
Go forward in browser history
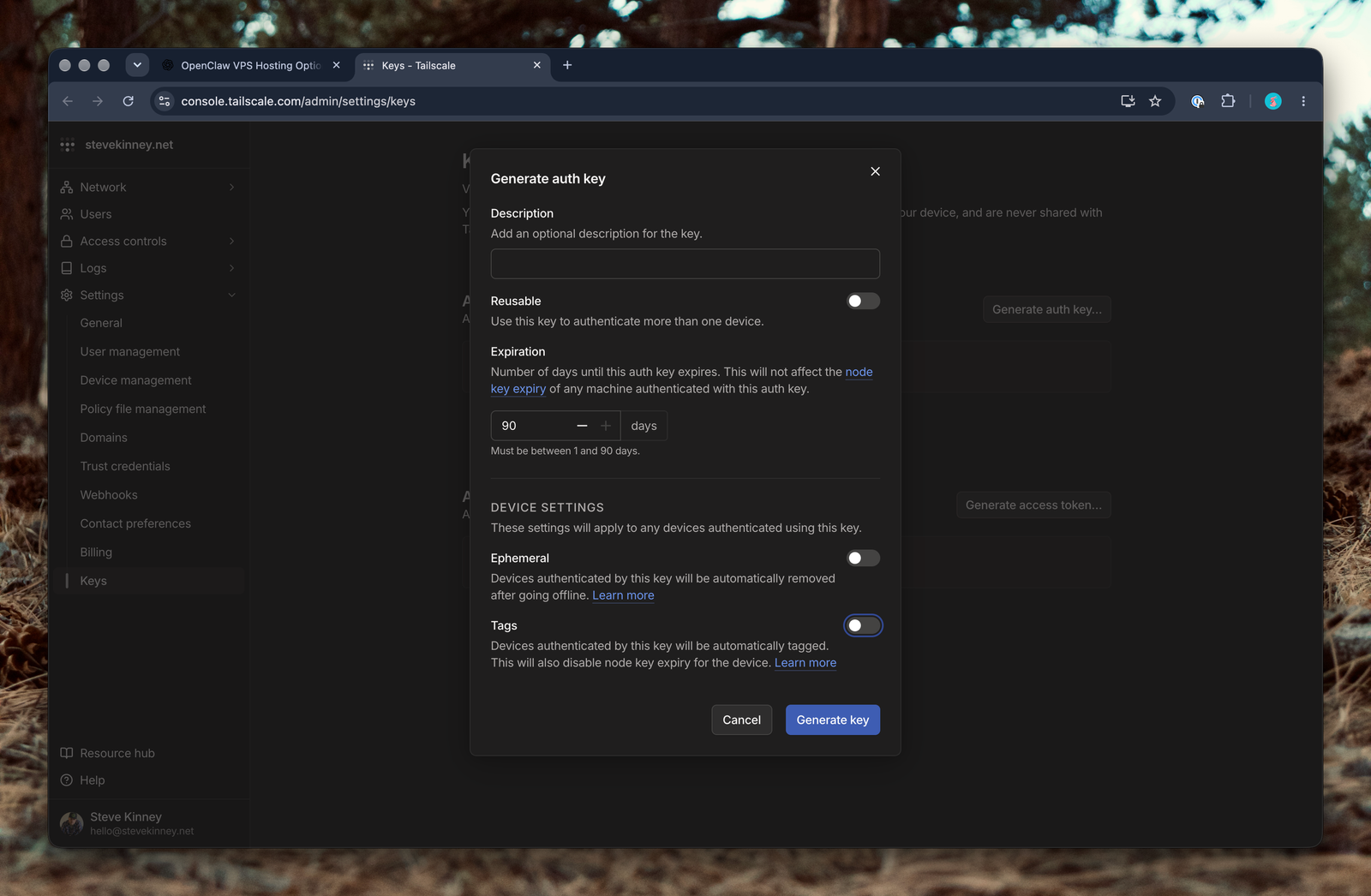tap(98, 101)
